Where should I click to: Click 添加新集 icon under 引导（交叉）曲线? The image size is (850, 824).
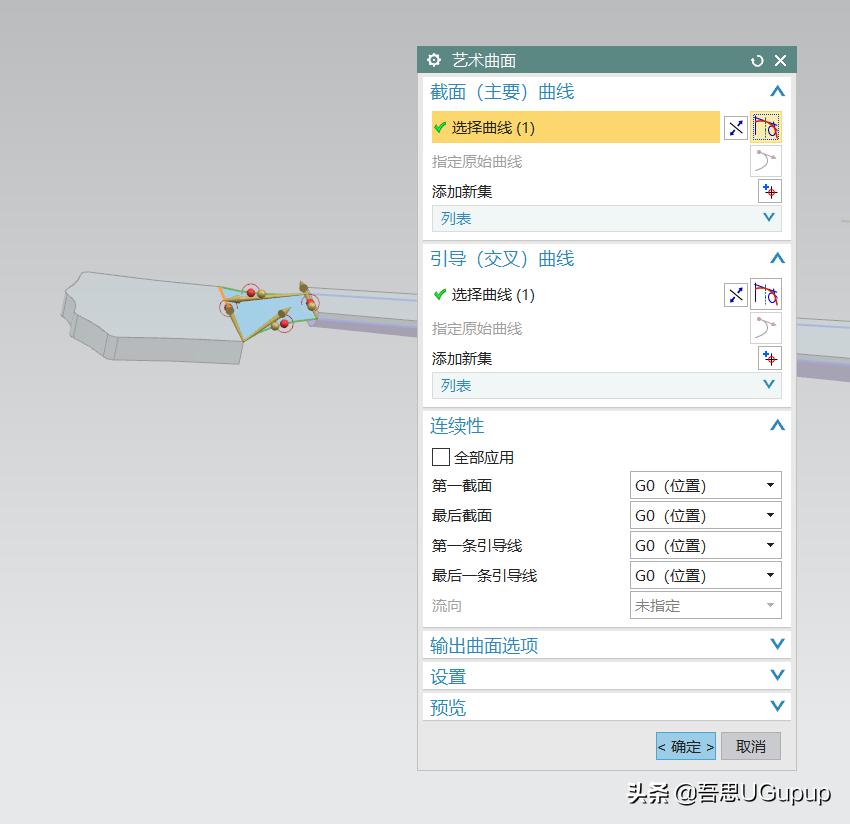pyautogui.click(x=769, y=357)
